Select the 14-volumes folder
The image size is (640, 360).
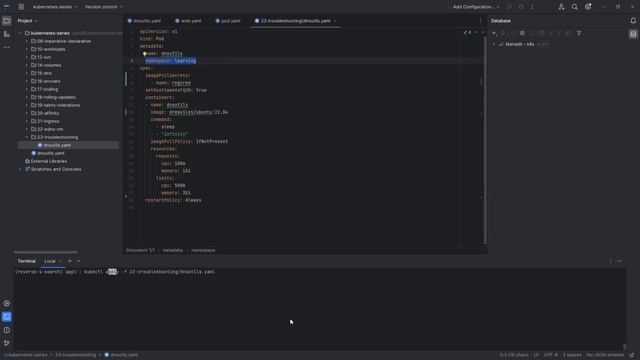pos(49,65)
